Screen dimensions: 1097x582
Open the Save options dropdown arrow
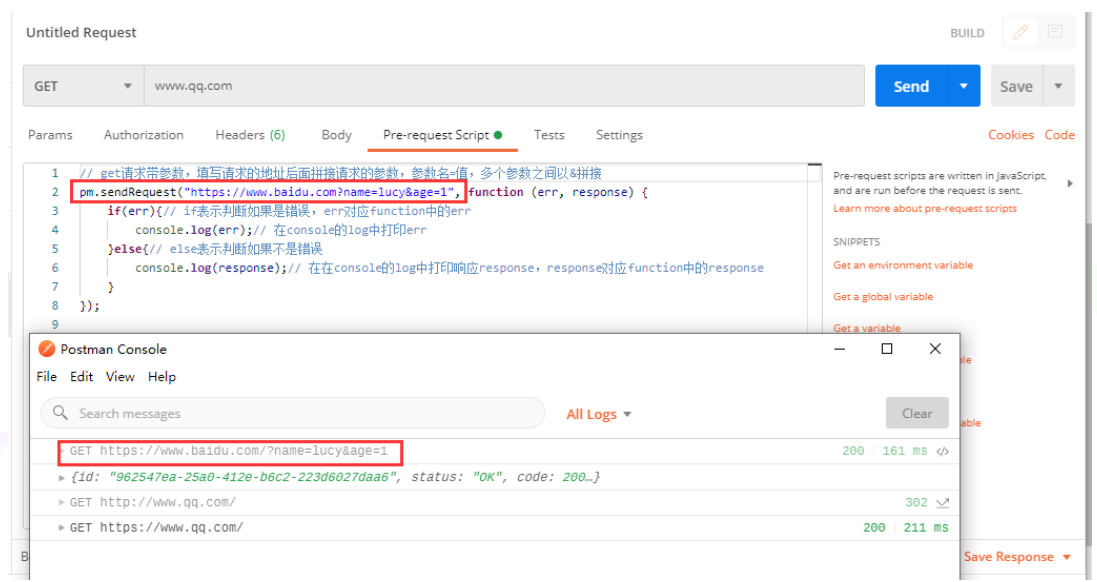(x=1058, y=86)
